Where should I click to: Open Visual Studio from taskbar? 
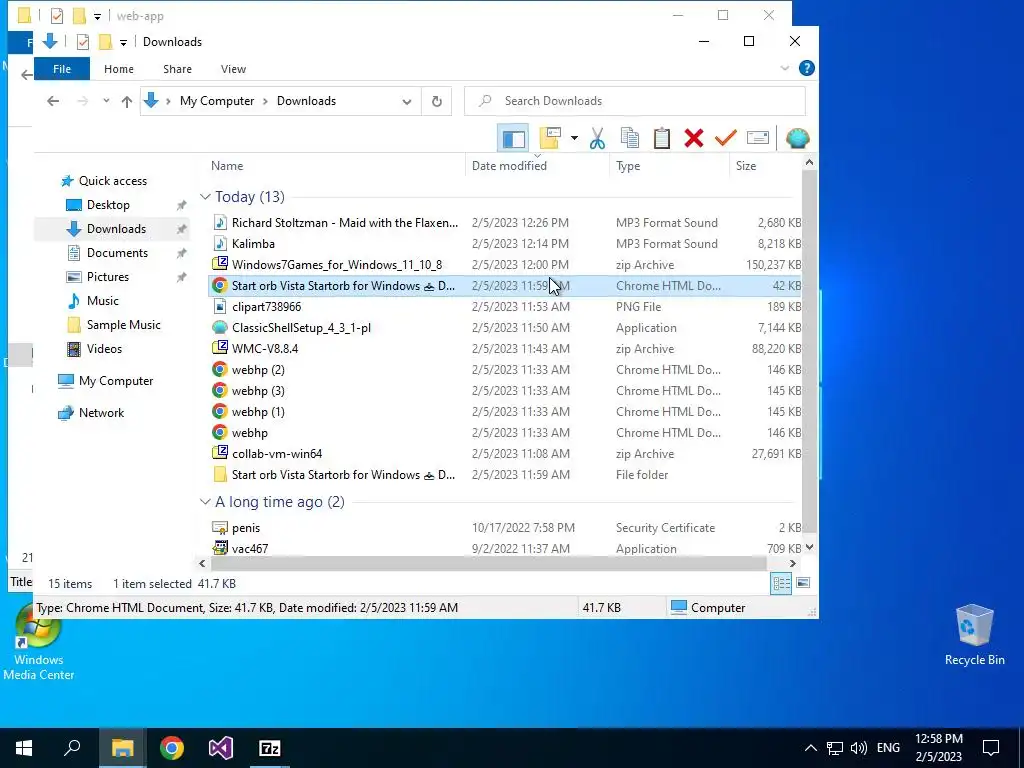(221, 748)
